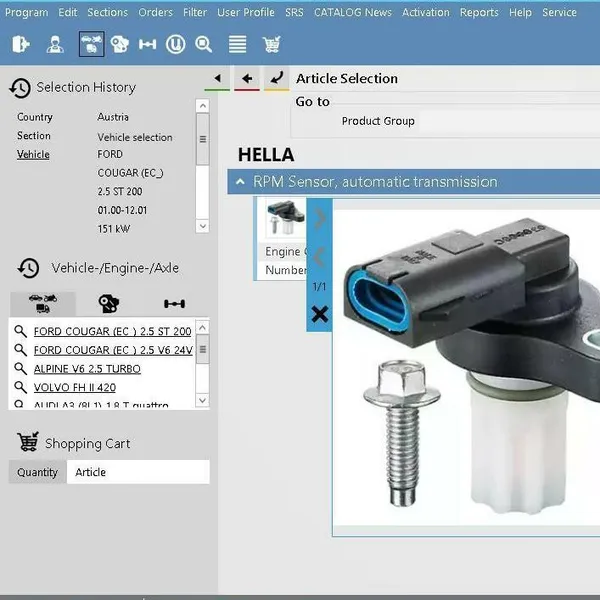Open the SRS menu
The height and width of the screenshot is (600, 600).
tap(294, 13)
